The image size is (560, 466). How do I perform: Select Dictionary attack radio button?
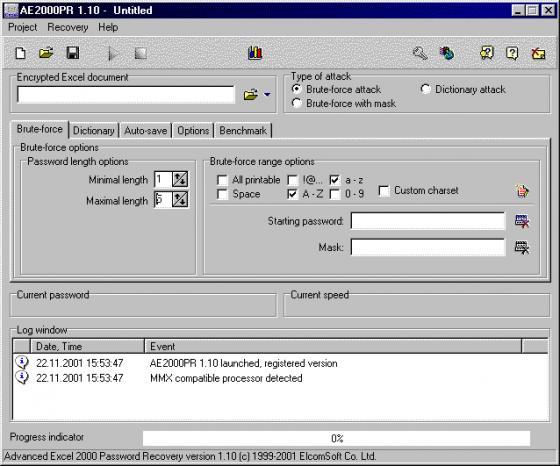[425, 89]
